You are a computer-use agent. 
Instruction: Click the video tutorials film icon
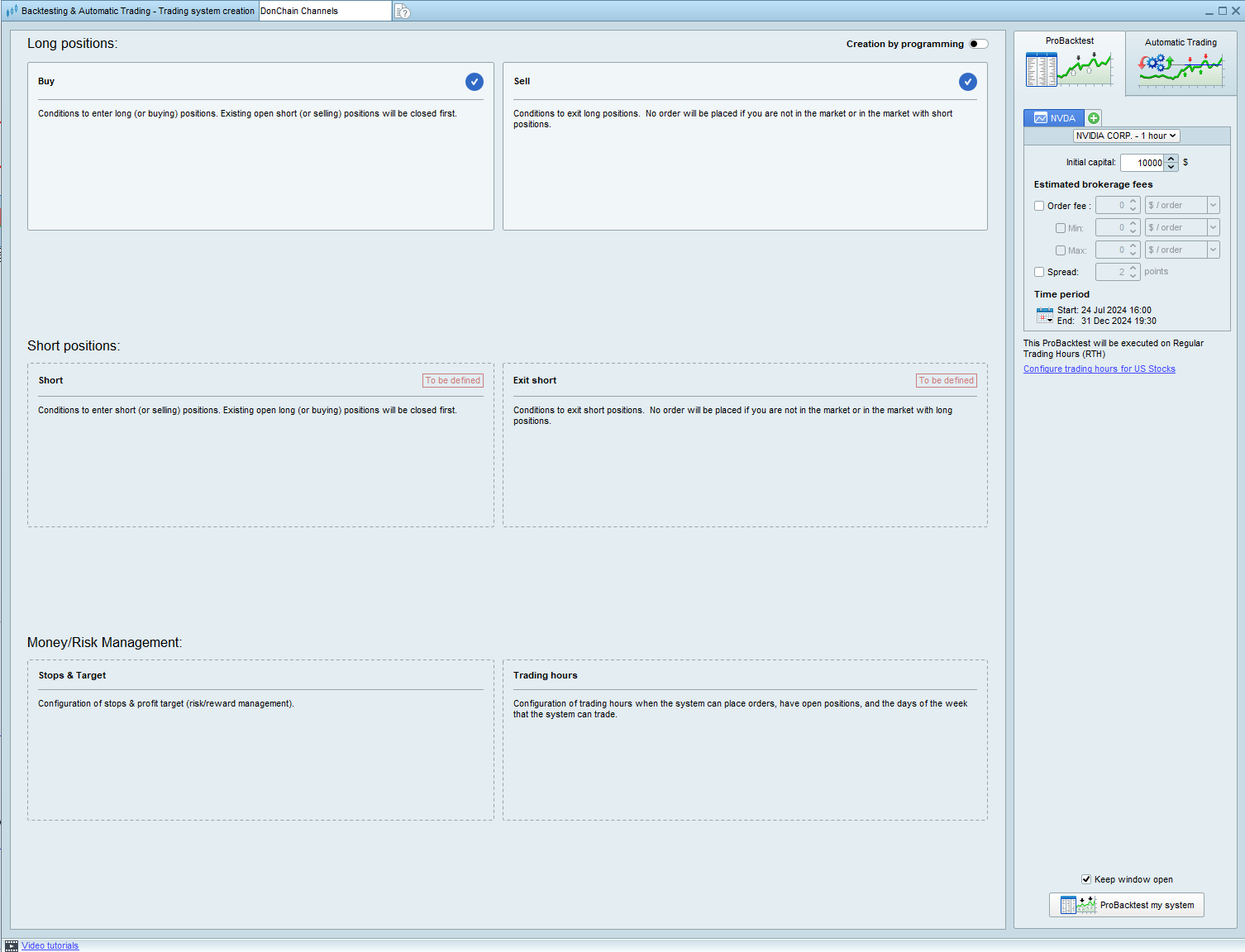[x=12, y=945]
